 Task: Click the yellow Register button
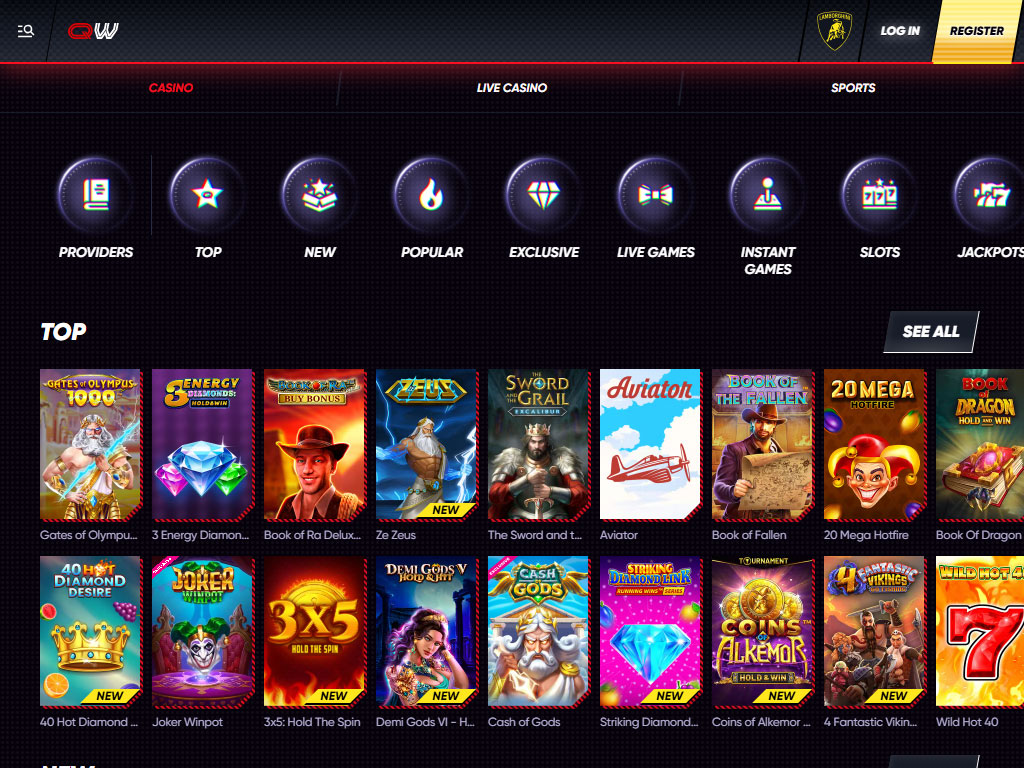tap(977, 31)
